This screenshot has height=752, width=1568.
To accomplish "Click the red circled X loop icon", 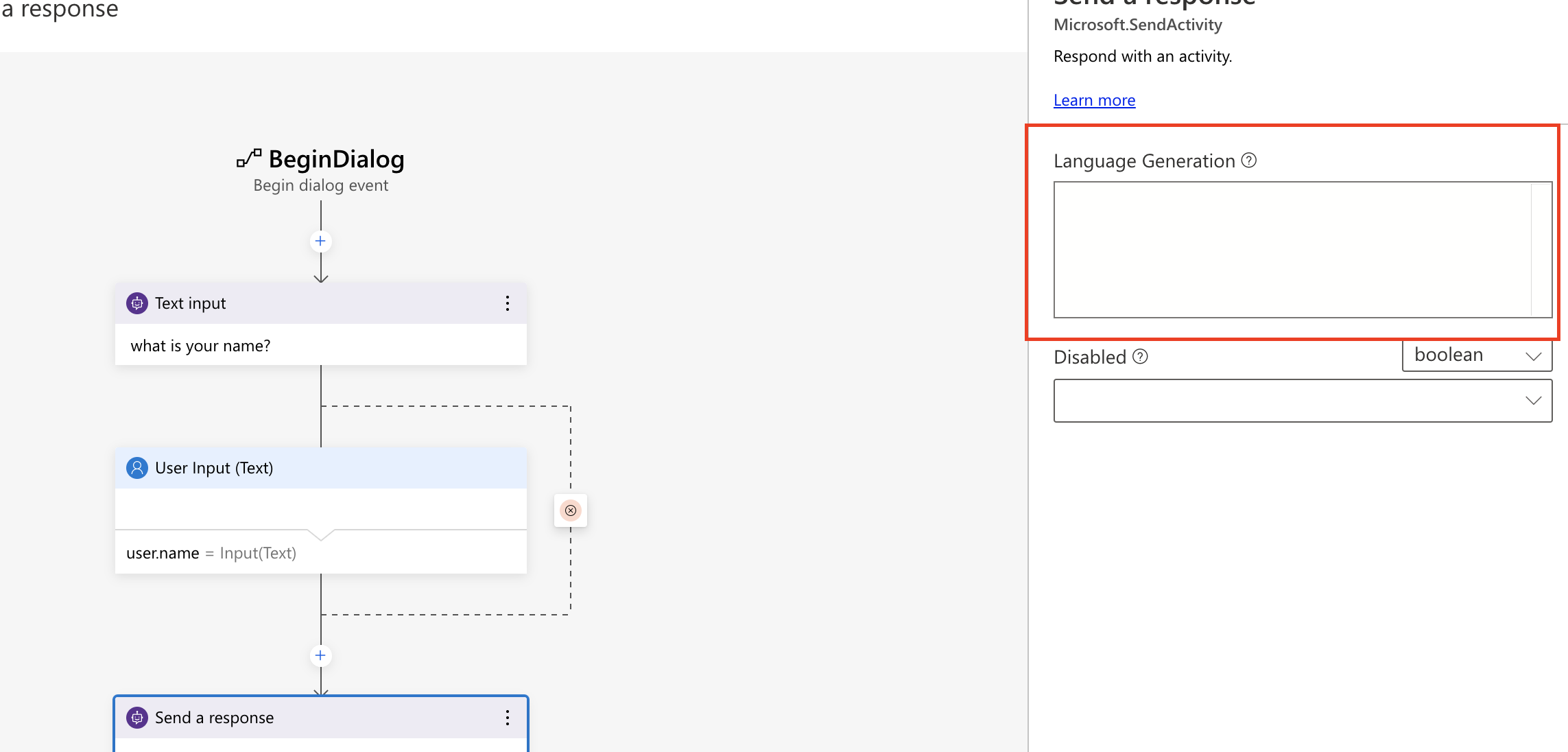I will (571, 510).
